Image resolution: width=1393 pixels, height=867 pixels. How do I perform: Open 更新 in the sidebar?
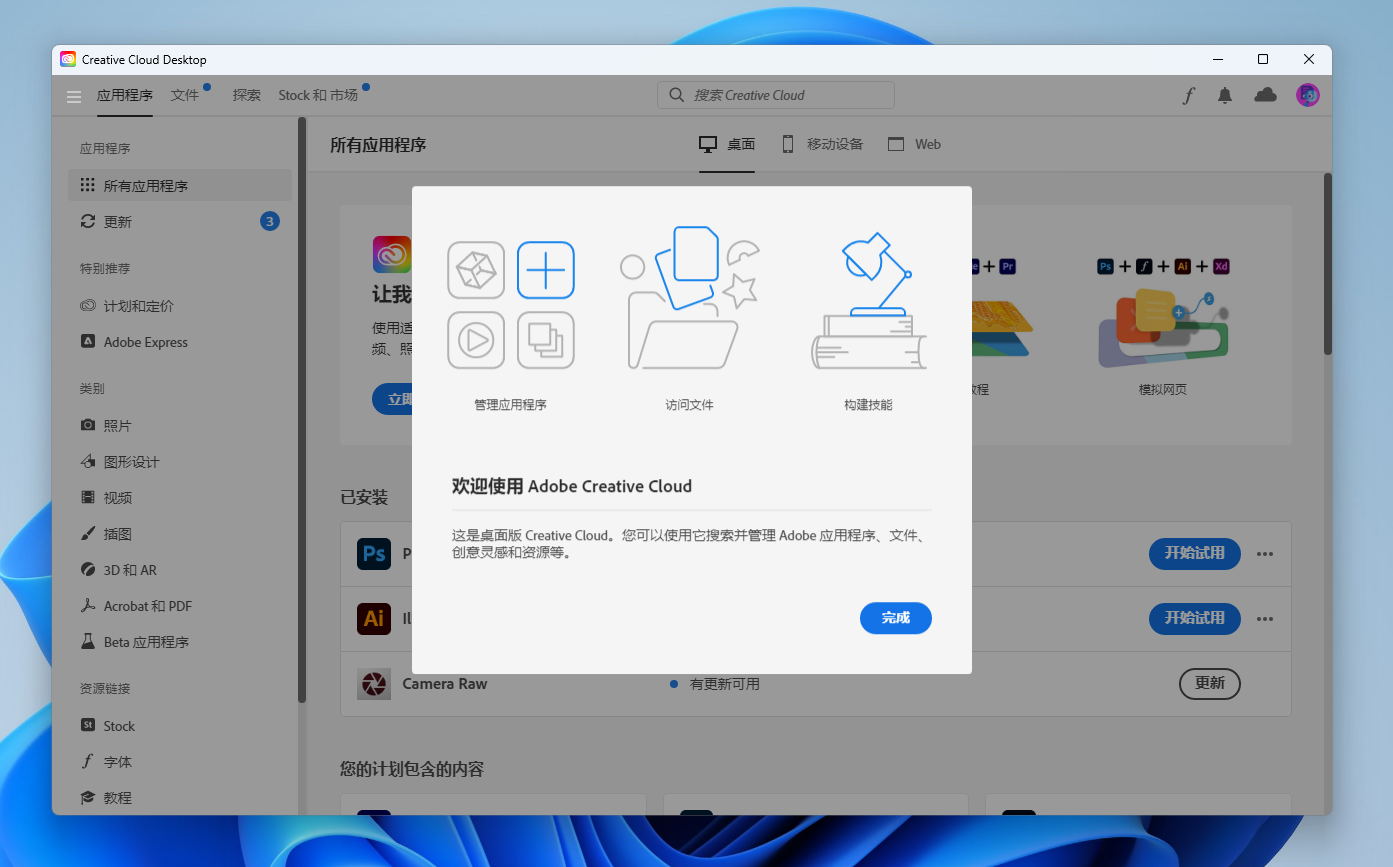(x=180, y=222)
